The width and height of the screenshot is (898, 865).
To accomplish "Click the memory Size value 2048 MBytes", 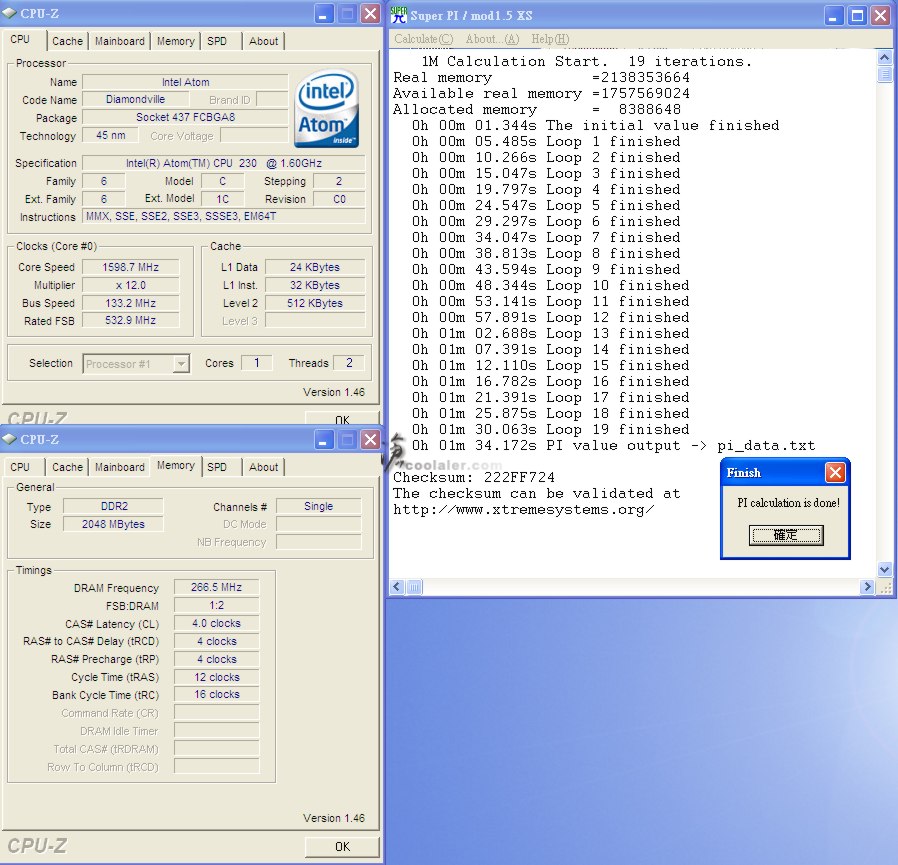I will (x=113, y=524).
